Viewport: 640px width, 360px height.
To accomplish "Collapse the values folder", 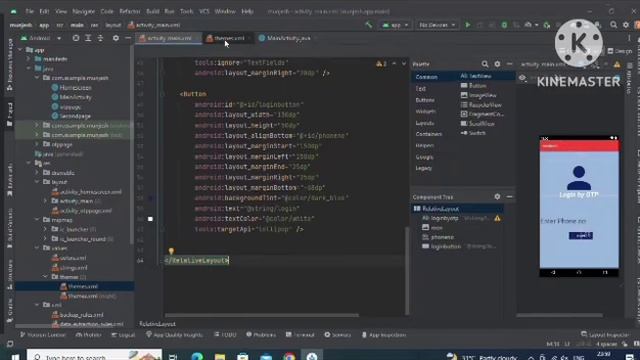I will click(37, 248).
